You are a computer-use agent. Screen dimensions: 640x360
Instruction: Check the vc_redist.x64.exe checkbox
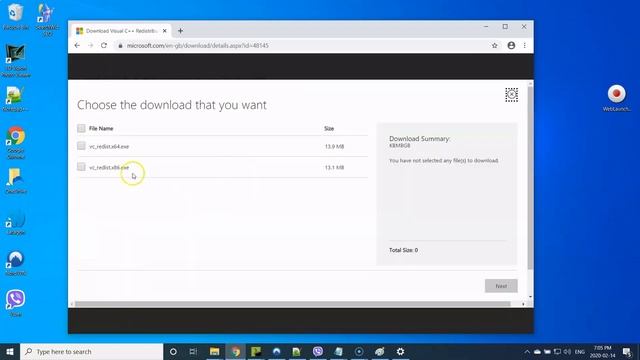click(81, 146)
